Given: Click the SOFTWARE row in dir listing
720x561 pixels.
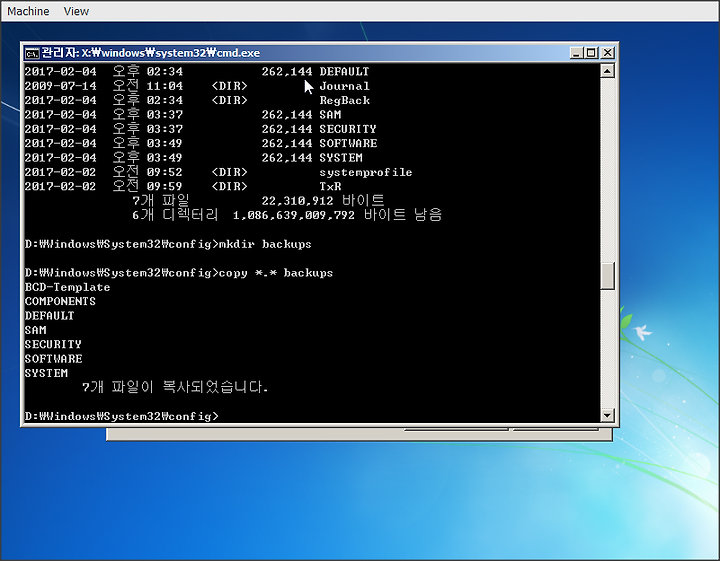Looking at the screenshot, I should [x=201, y=143].
